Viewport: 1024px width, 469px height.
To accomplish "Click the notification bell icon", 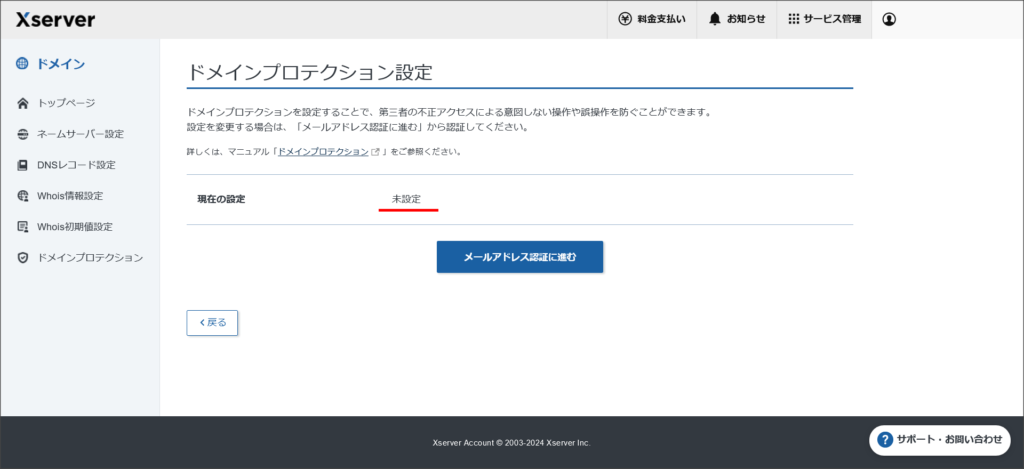I will (715, 20).
